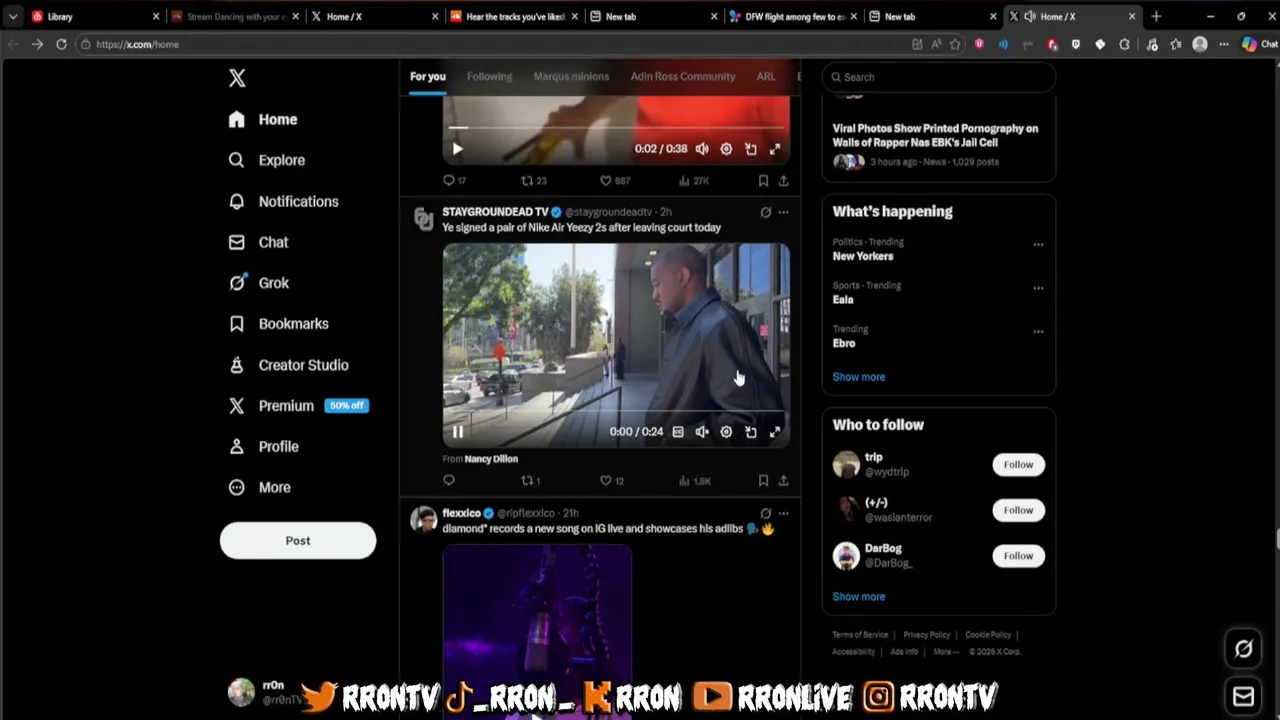
Task: Open Notifications in the sidebar
Action: [284, 201]
